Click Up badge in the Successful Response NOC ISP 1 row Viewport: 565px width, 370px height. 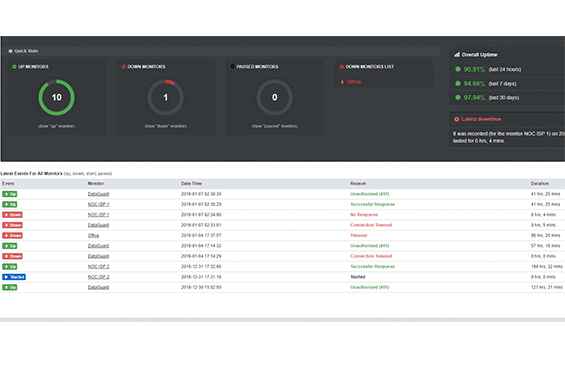tap(10, 204)
